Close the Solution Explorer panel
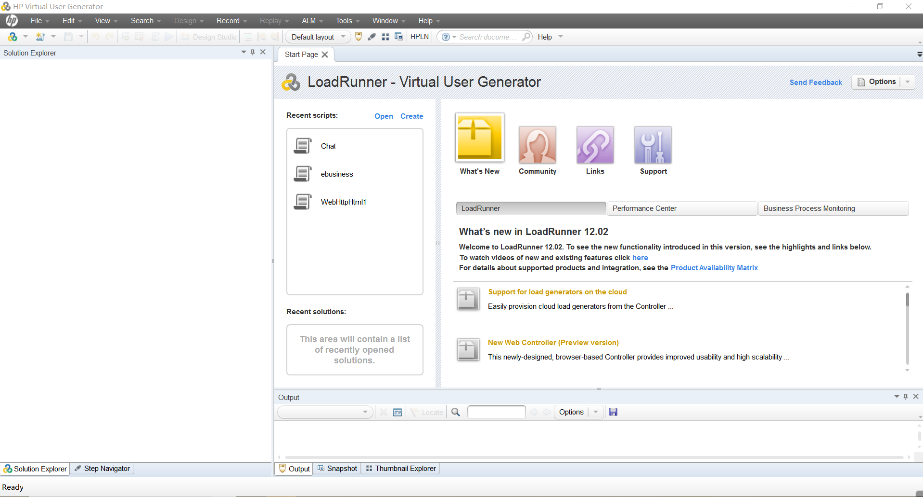 click(x=263, y=52)
